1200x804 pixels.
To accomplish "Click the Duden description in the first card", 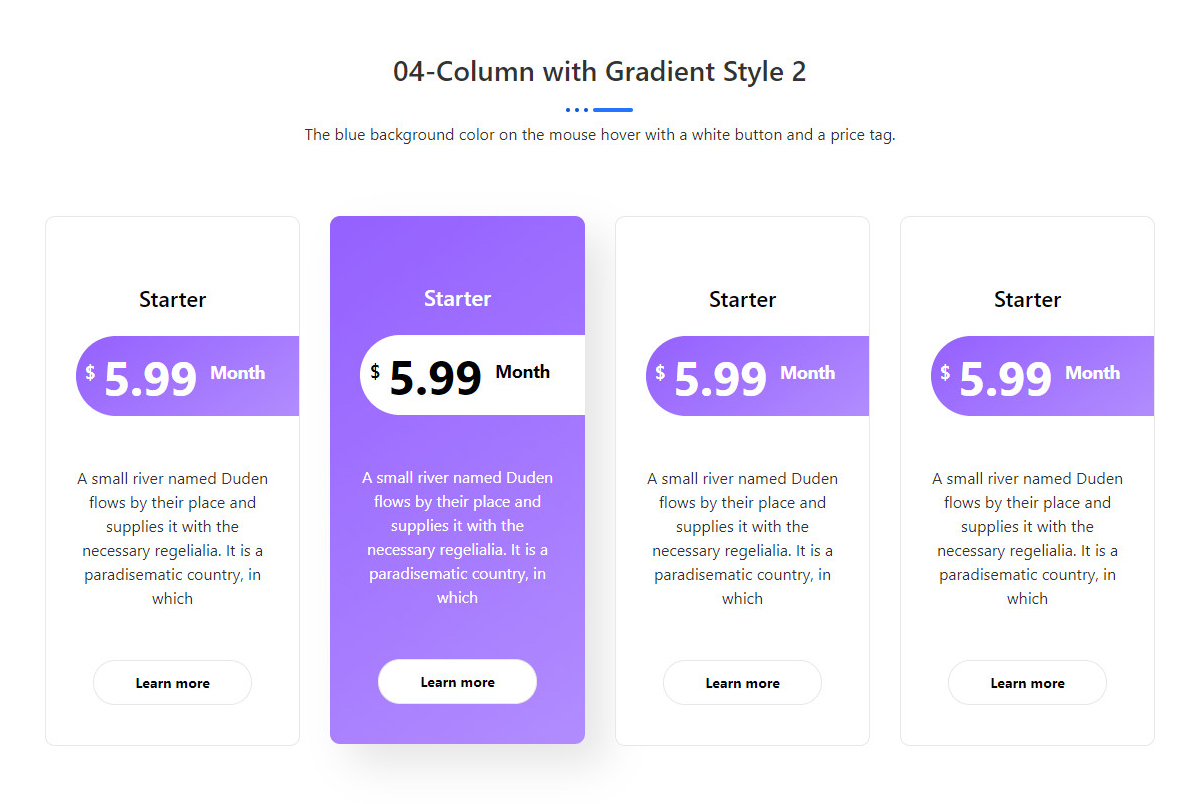I will pyautogui.click(x=172, y=538).
